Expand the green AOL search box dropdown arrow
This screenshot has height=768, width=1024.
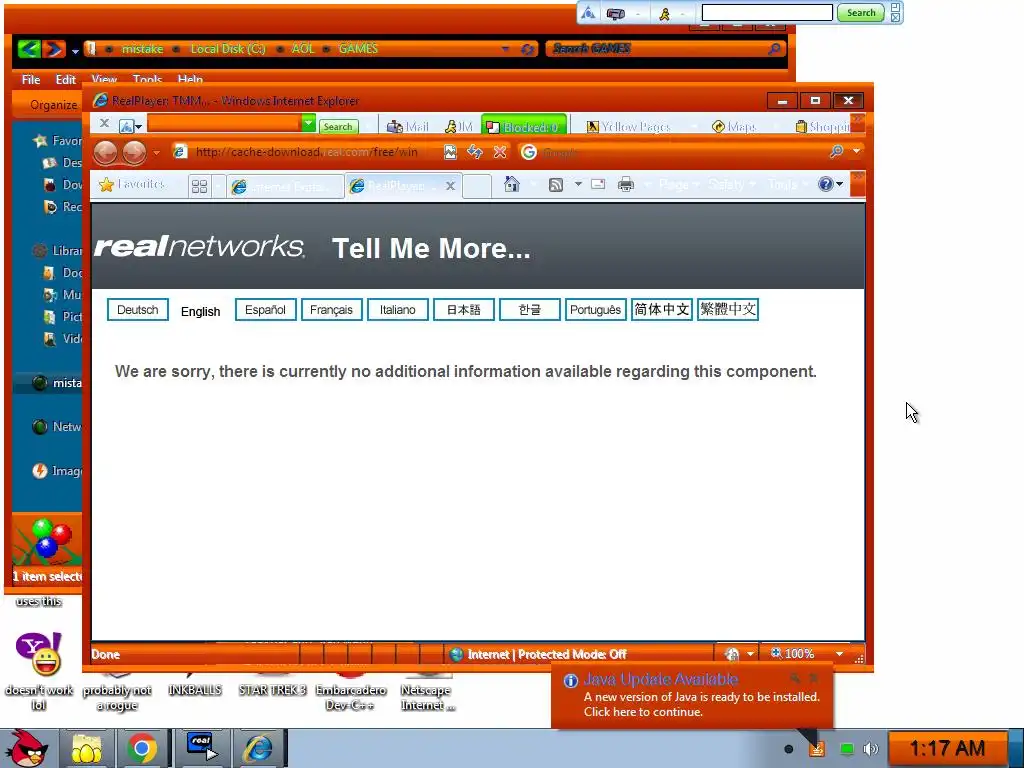pyautogui.click(x=308, y=122)
